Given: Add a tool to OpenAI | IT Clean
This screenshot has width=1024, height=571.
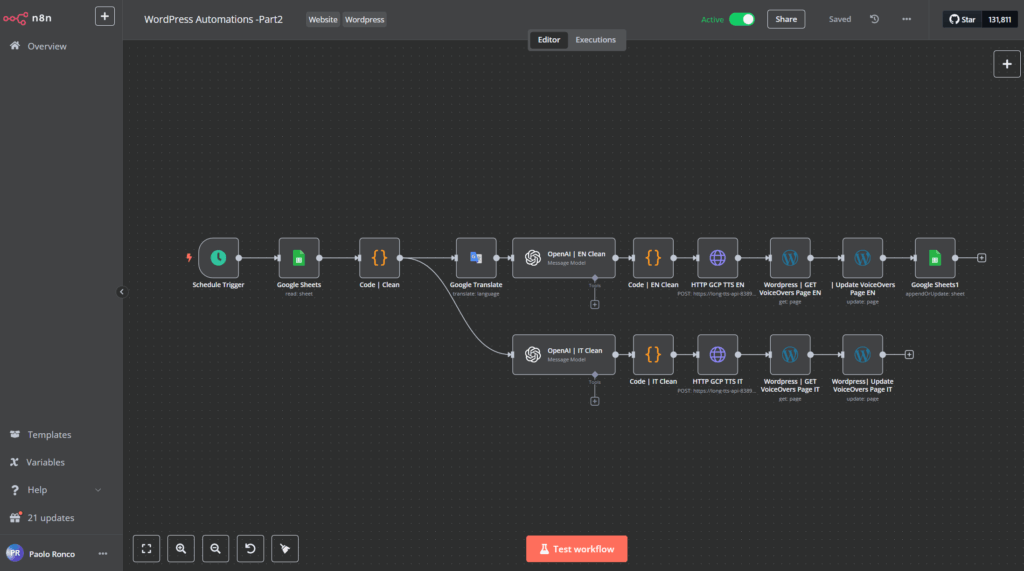Looking at the screenshot, I should click(x=594, y=401).
